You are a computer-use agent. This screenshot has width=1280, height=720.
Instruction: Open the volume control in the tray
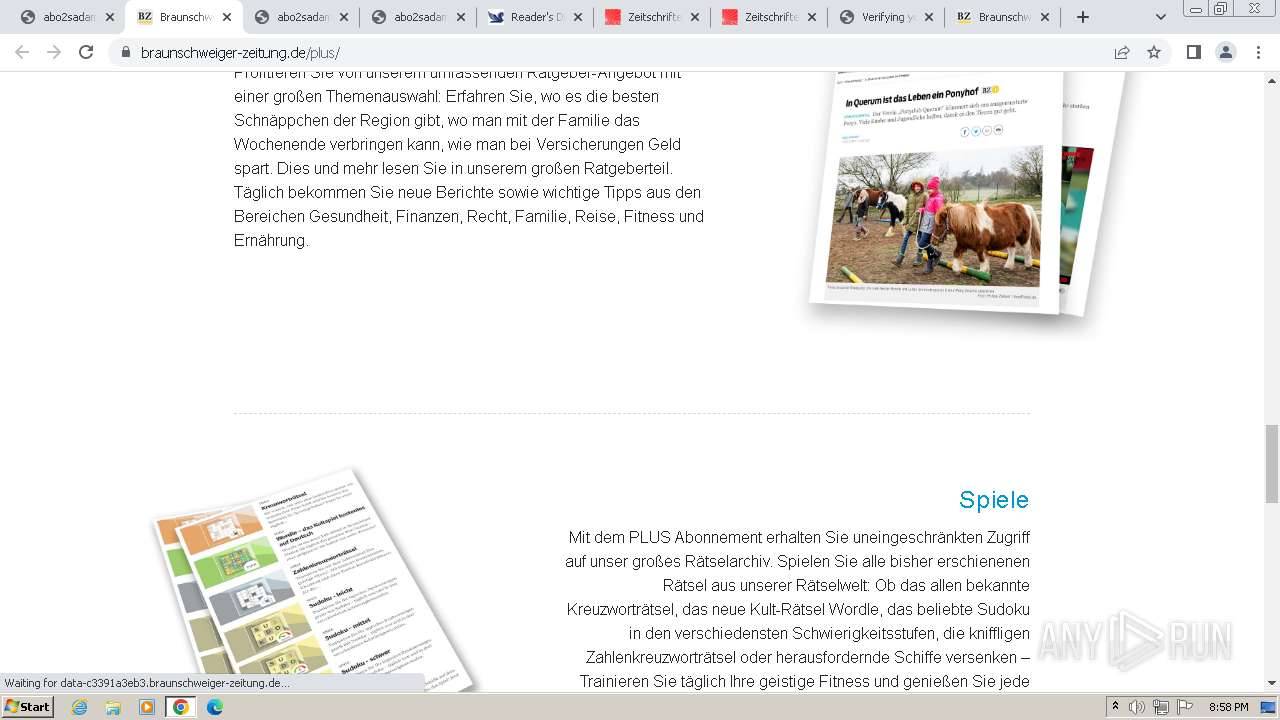tap(1137, 707)
